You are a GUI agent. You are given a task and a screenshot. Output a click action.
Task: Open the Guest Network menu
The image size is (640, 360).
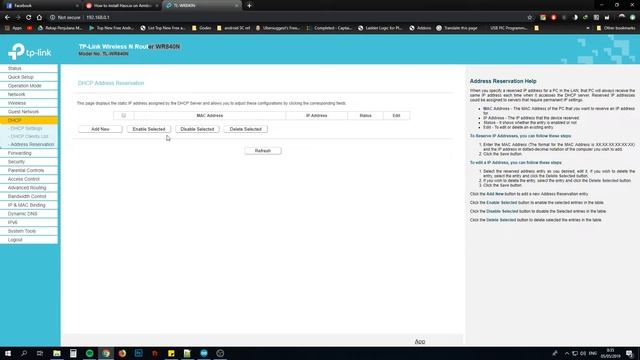click(x=29, y=112)
